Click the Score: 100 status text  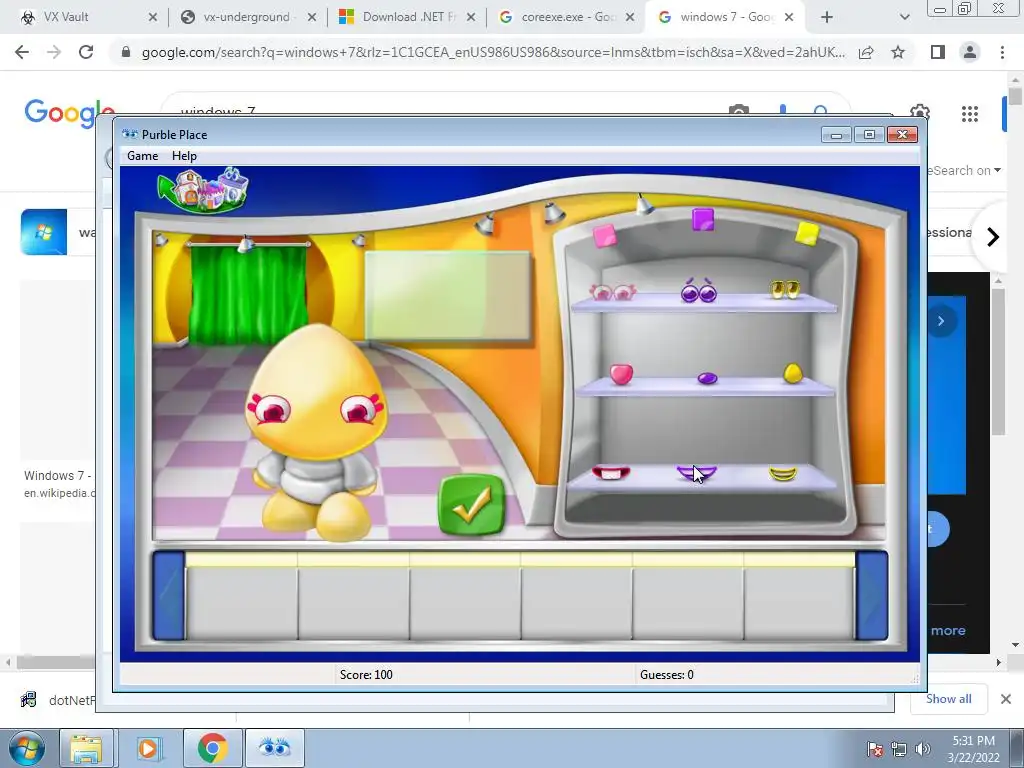pyautogui.click(x=366, y=675)
